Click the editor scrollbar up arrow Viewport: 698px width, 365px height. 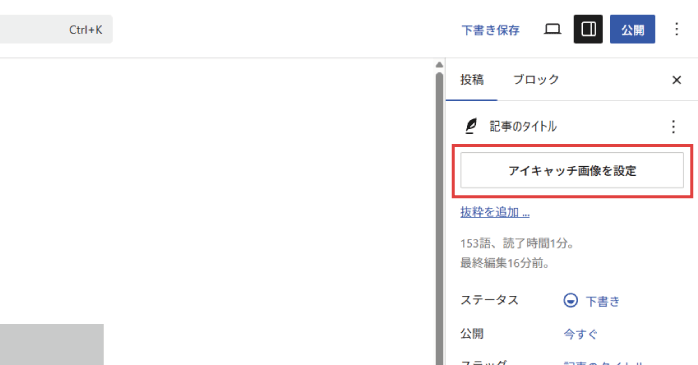tap(439, 65)
